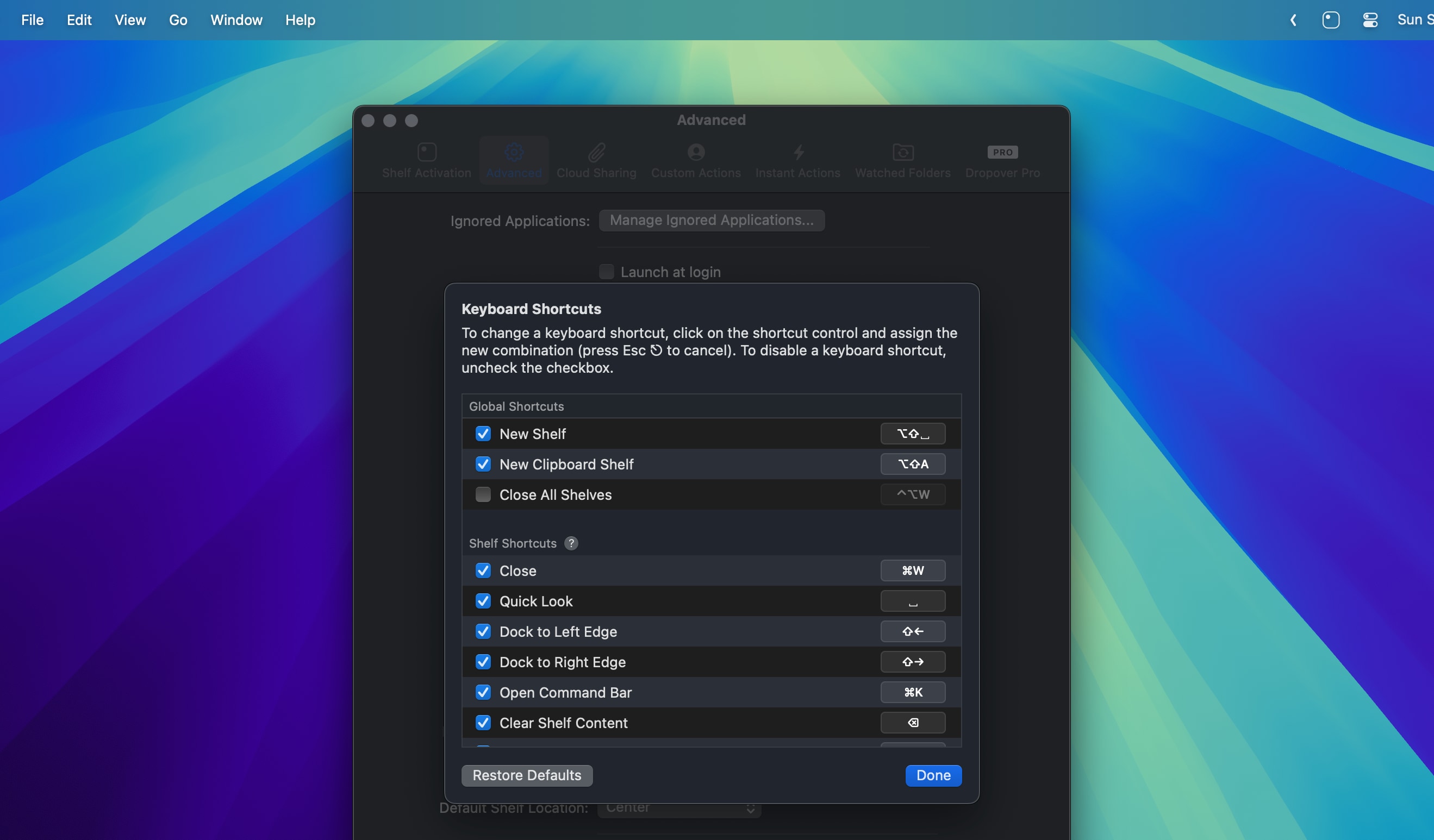Click the Shelf Shortcuts help icon
The width and height of the screenshot is (1434, 840).
(570, 544)
